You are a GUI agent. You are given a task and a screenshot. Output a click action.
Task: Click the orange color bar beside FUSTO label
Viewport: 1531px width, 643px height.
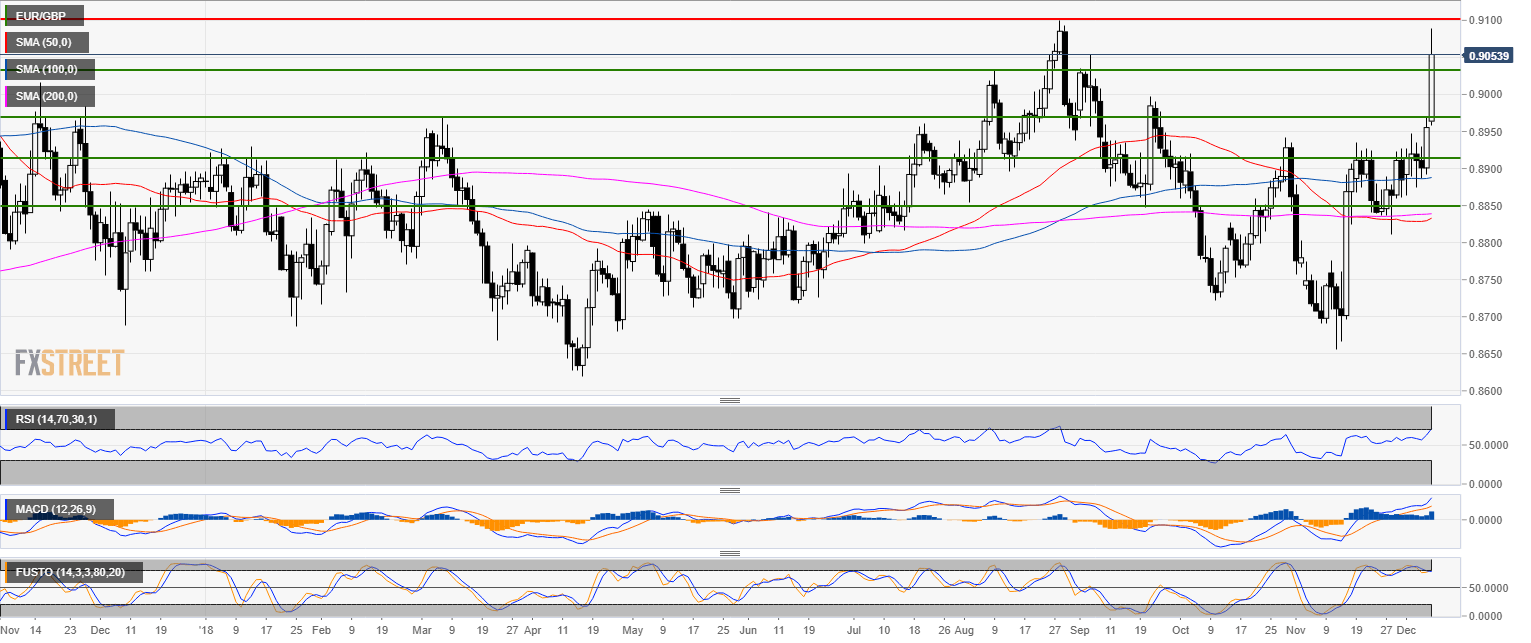pos(8,572)
